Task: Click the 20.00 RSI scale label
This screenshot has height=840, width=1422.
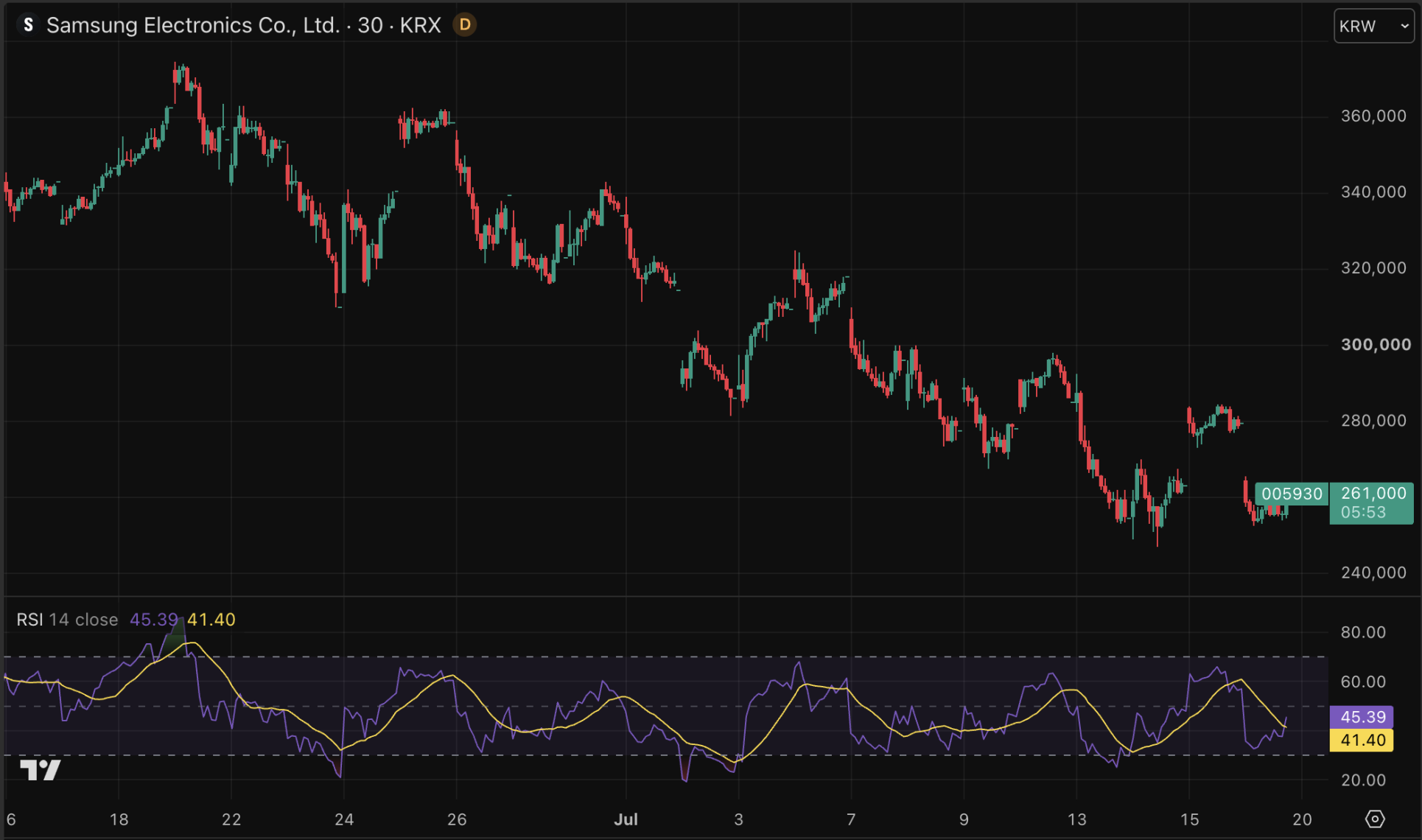Action: [1363, 780]
